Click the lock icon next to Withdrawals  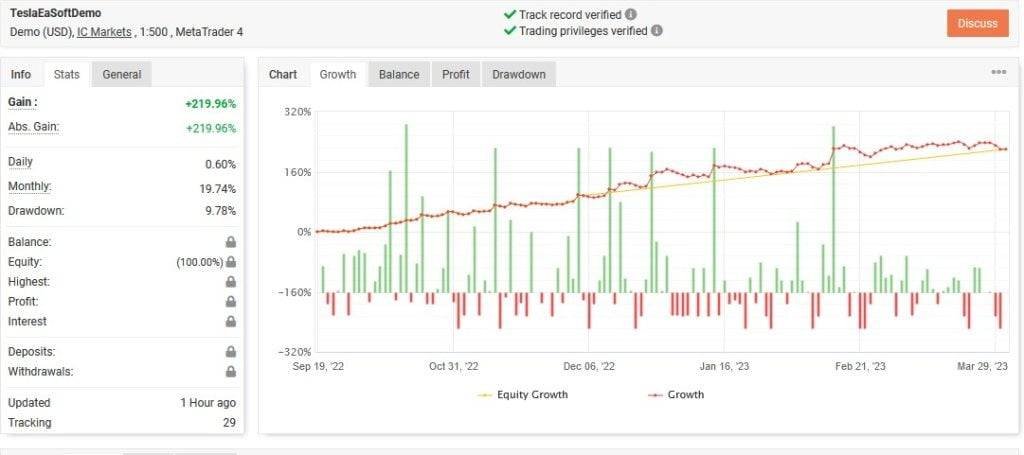tap(231, 372)
